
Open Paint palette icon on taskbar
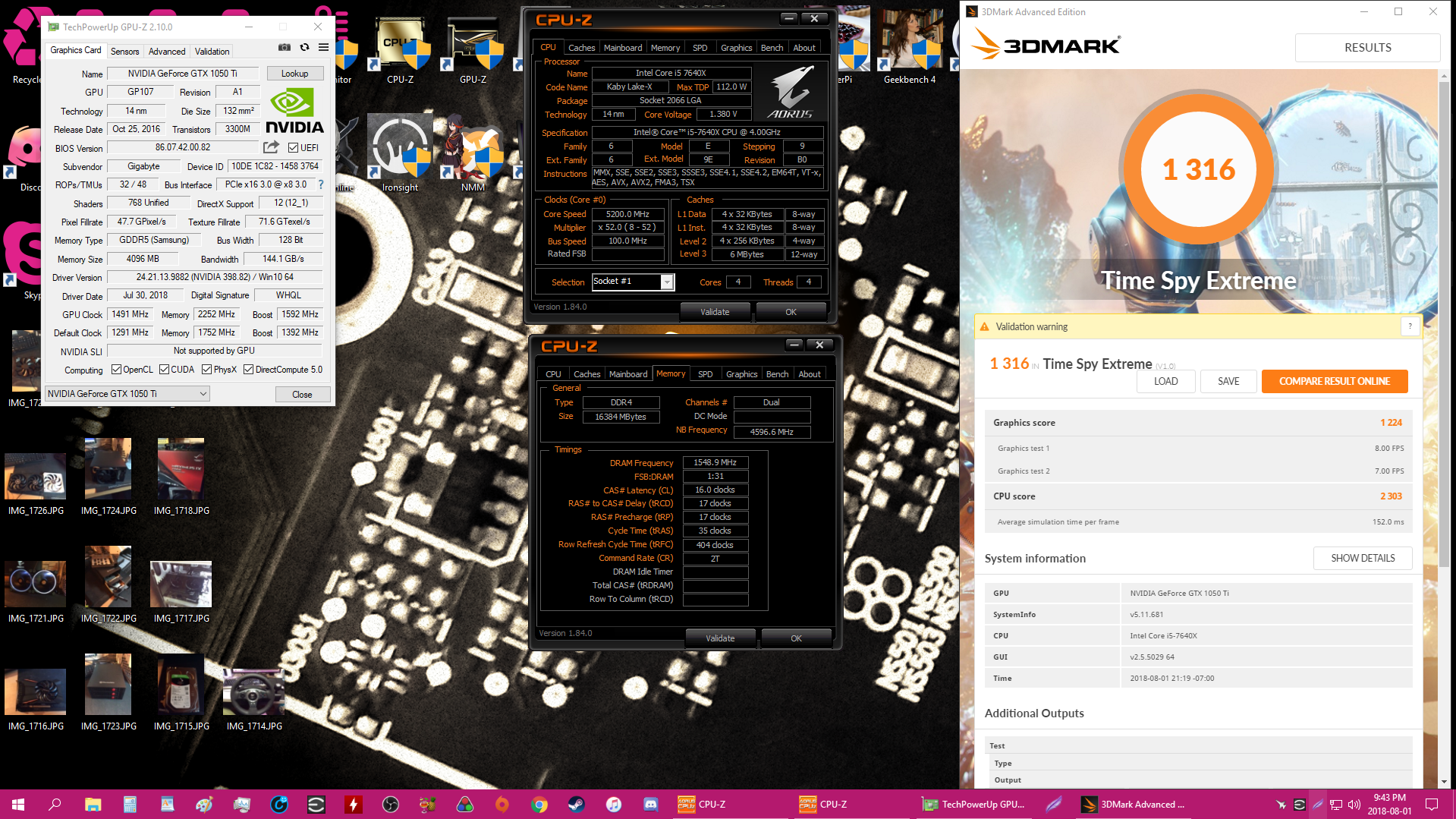(204, 804)
